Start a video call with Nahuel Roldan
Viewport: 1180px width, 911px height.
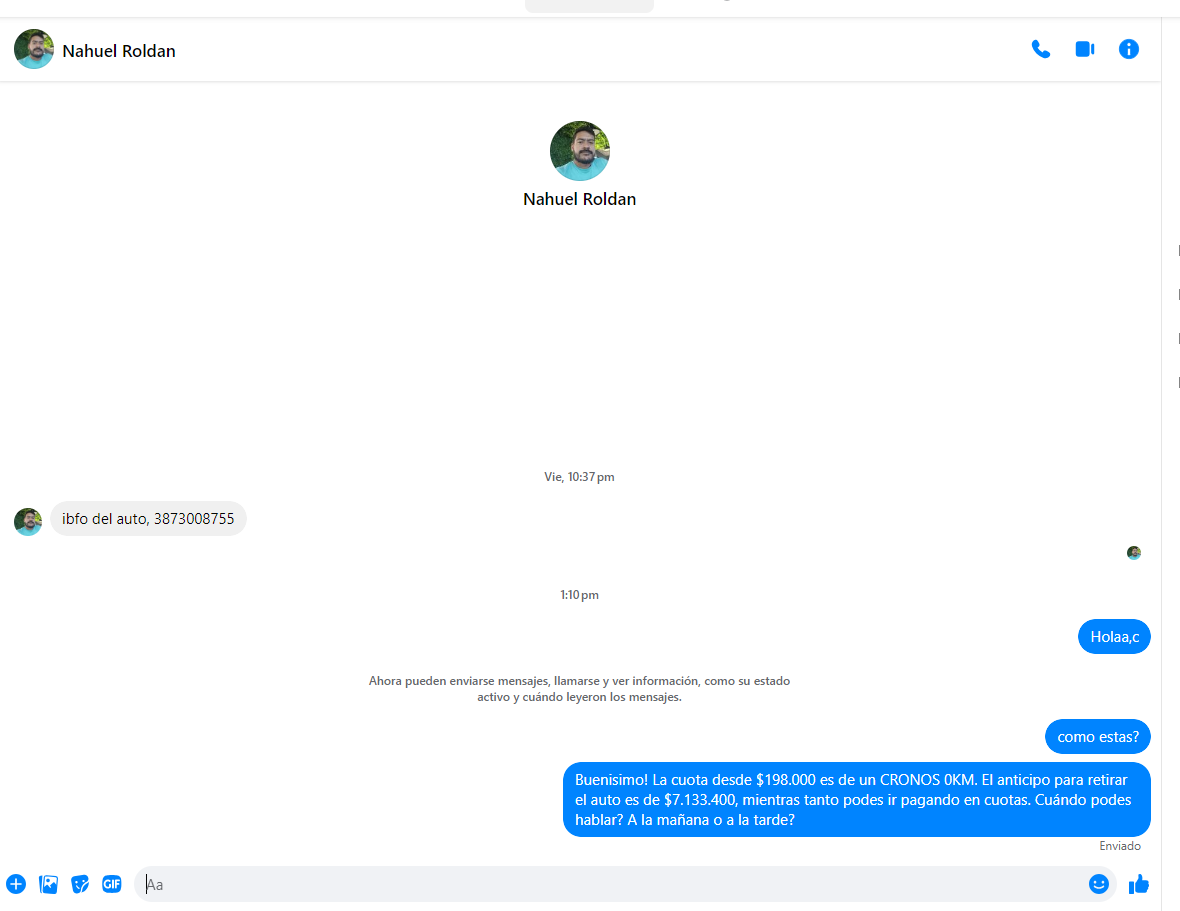point(1084,50)
